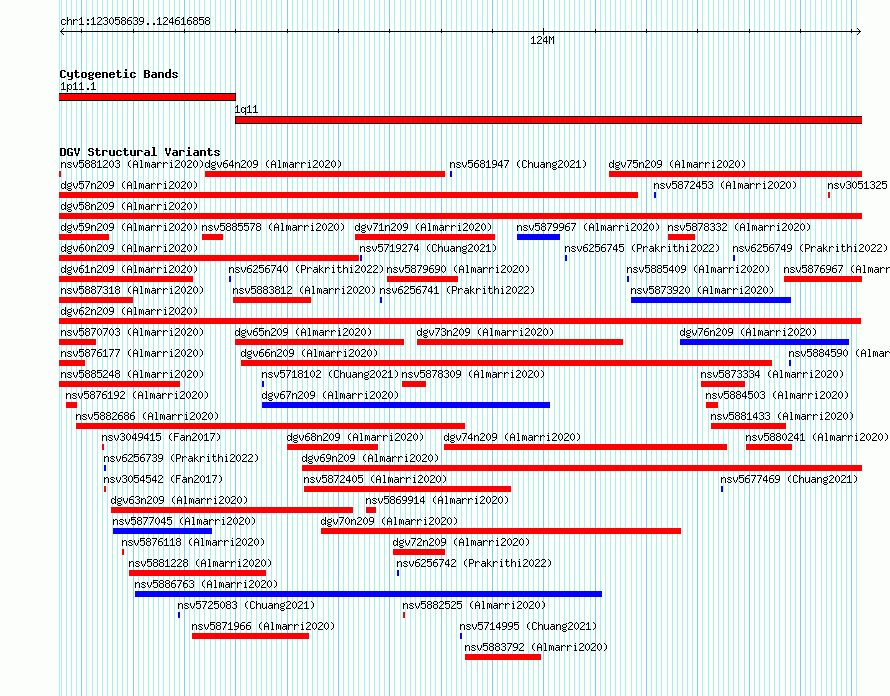Select nsv5725083 (Chuang2021) label
This screenshot has height=696, width=890.
tap(246, 605)
